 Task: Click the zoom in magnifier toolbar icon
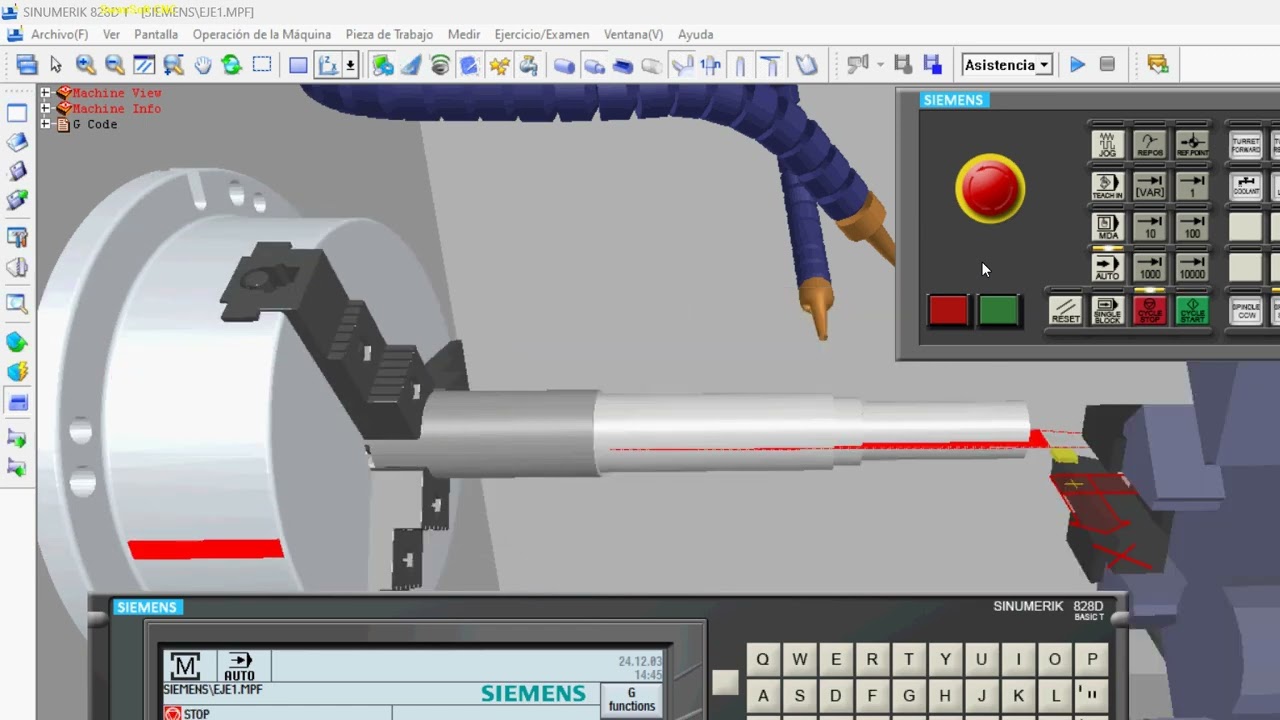[86, 65]
